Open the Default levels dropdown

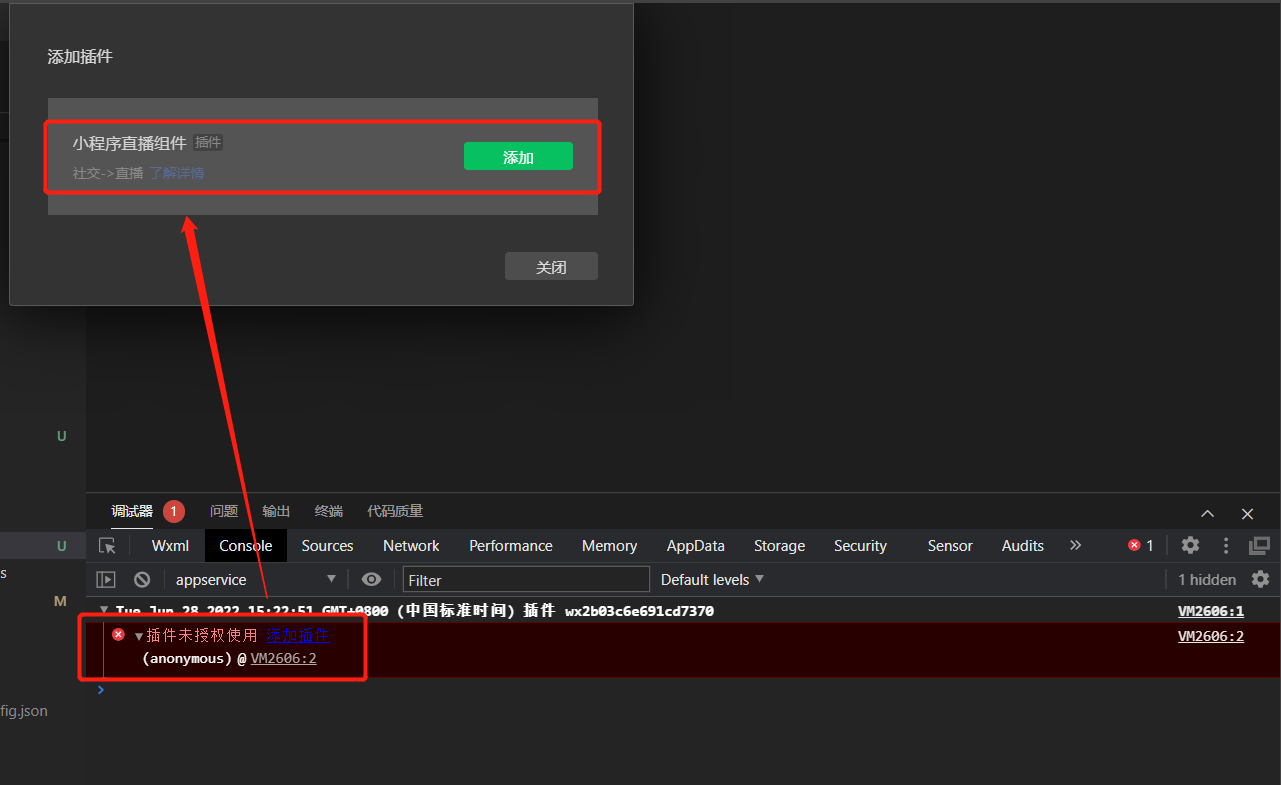(x=712, y=580)
